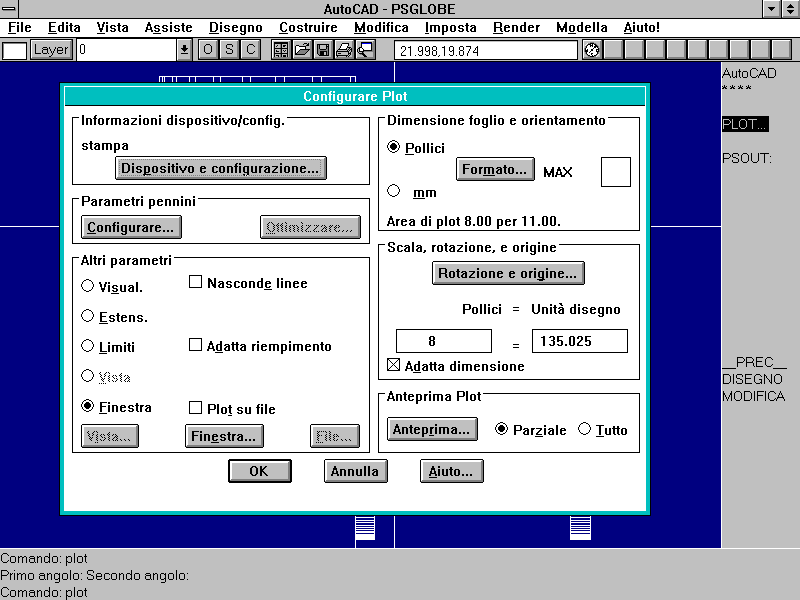Click the **** entry in side menu
Screen dimensions: 800x600
pos(737,88)
